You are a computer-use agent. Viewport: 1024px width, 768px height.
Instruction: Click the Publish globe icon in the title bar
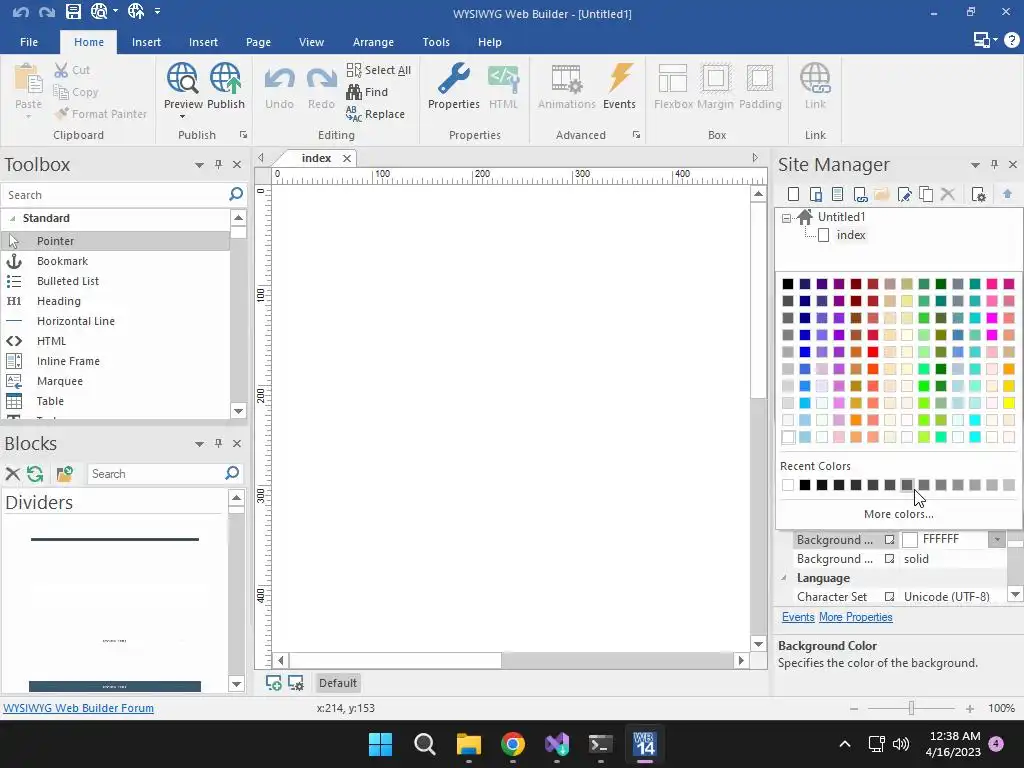coord(136,11)
